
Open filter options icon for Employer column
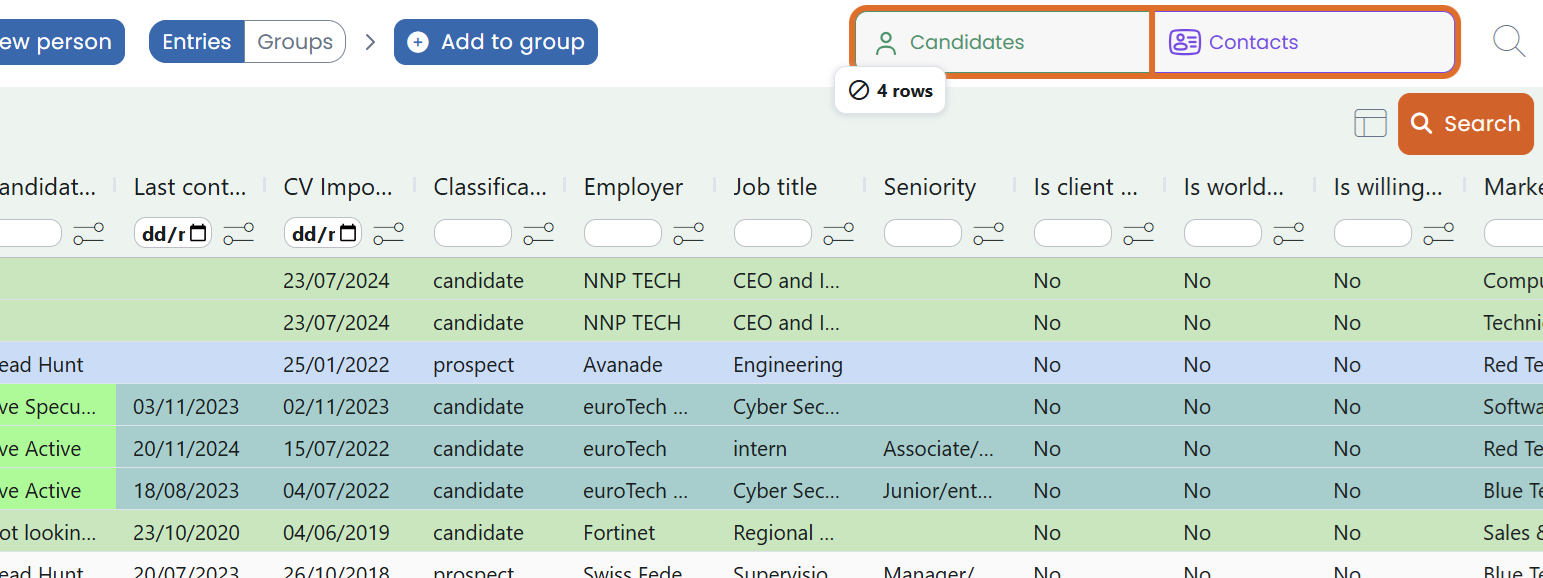coord(688,234)
